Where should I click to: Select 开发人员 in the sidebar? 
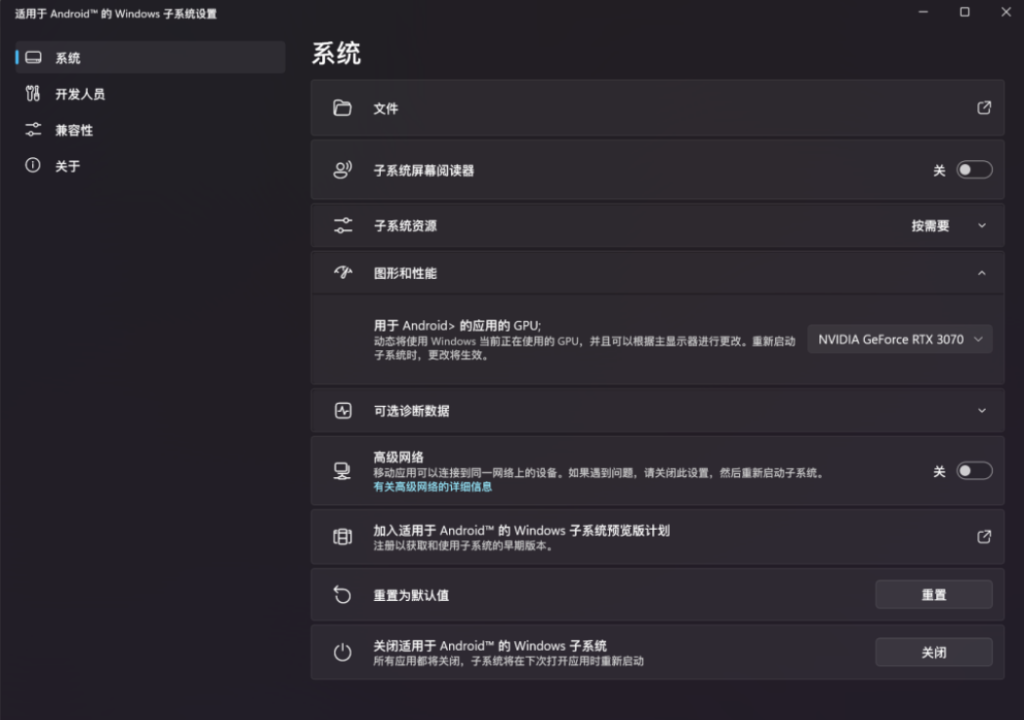click(x=150, y=93)
